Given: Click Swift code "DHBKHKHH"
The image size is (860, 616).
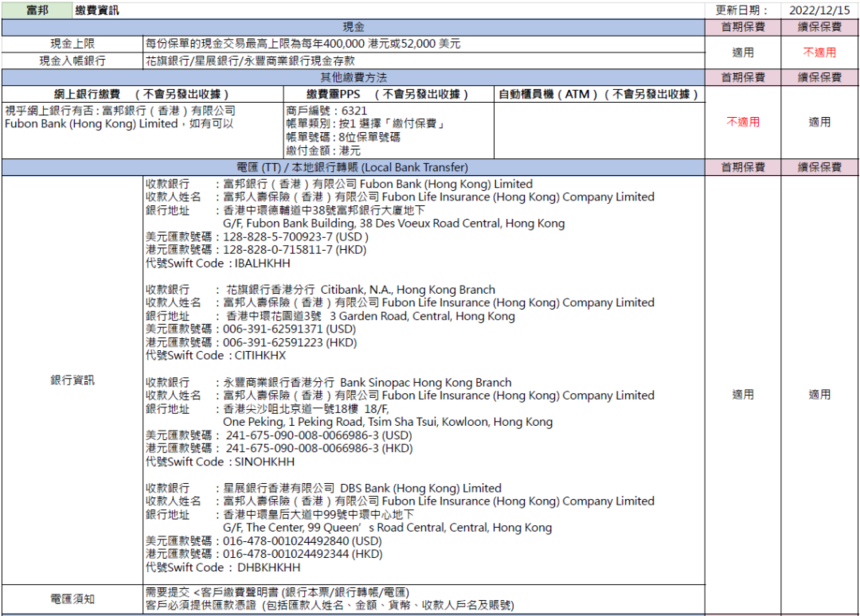Looking at the screenshot, I should [269, 568].
